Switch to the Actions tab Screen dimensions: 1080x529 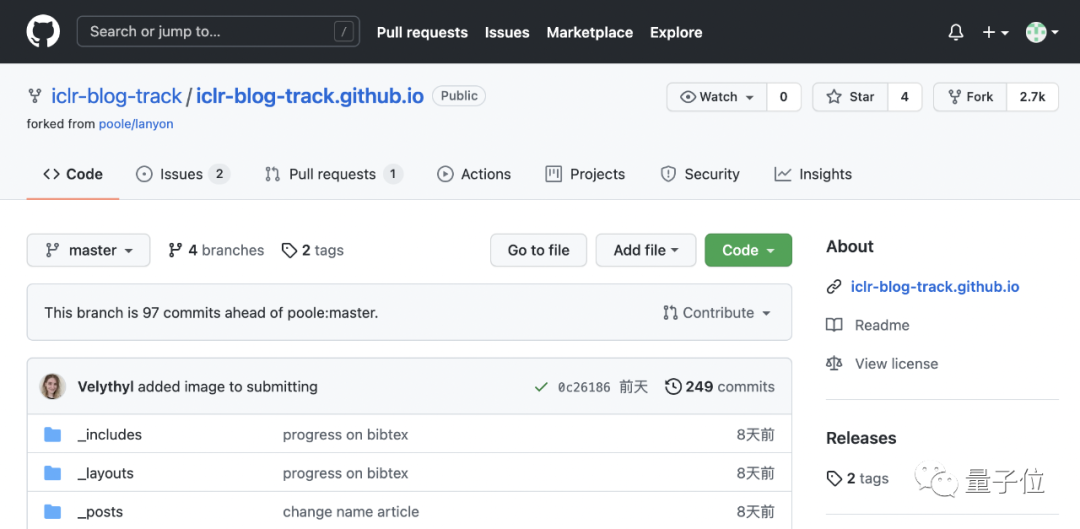click(474, 174)
